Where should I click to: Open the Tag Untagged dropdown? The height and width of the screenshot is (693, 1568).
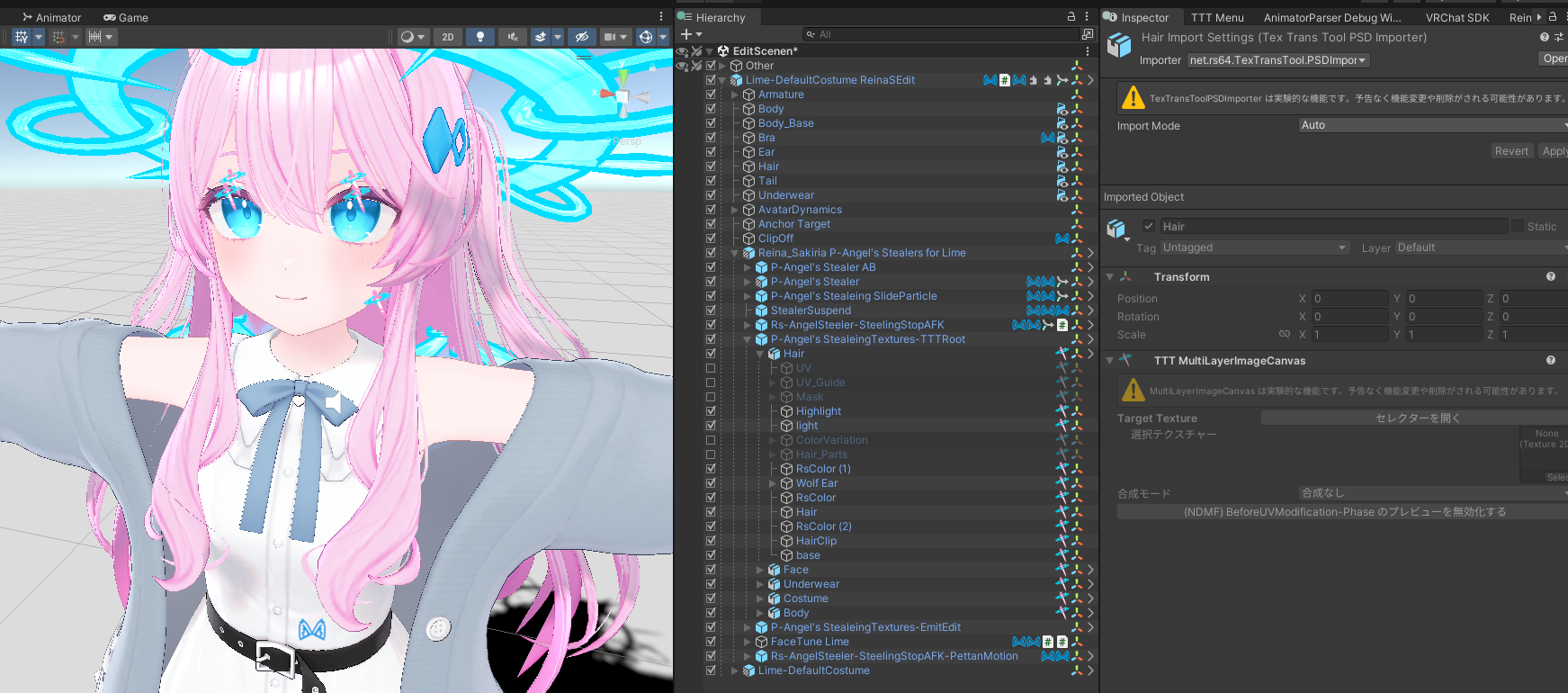click(1255, 247)
